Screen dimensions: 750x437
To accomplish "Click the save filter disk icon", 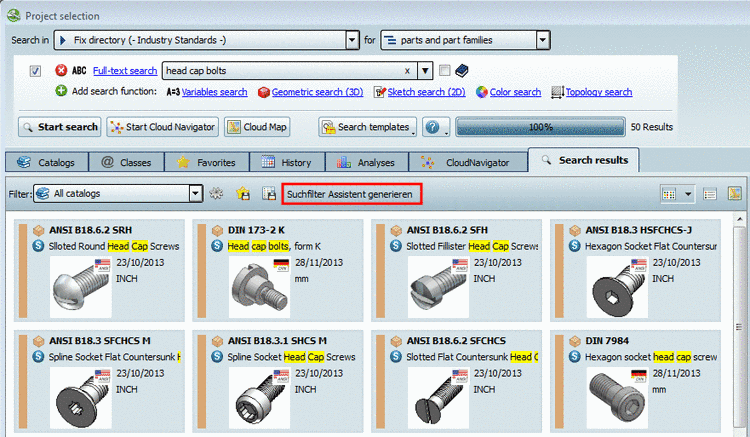I will coord(269,194).
